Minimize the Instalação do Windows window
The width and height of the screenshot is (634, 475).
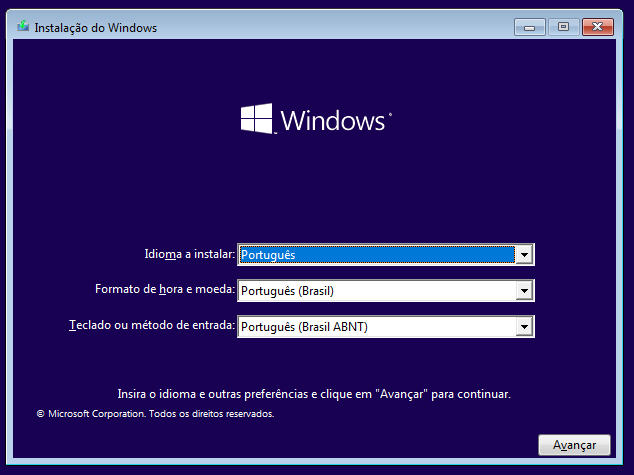coord(530,27)
